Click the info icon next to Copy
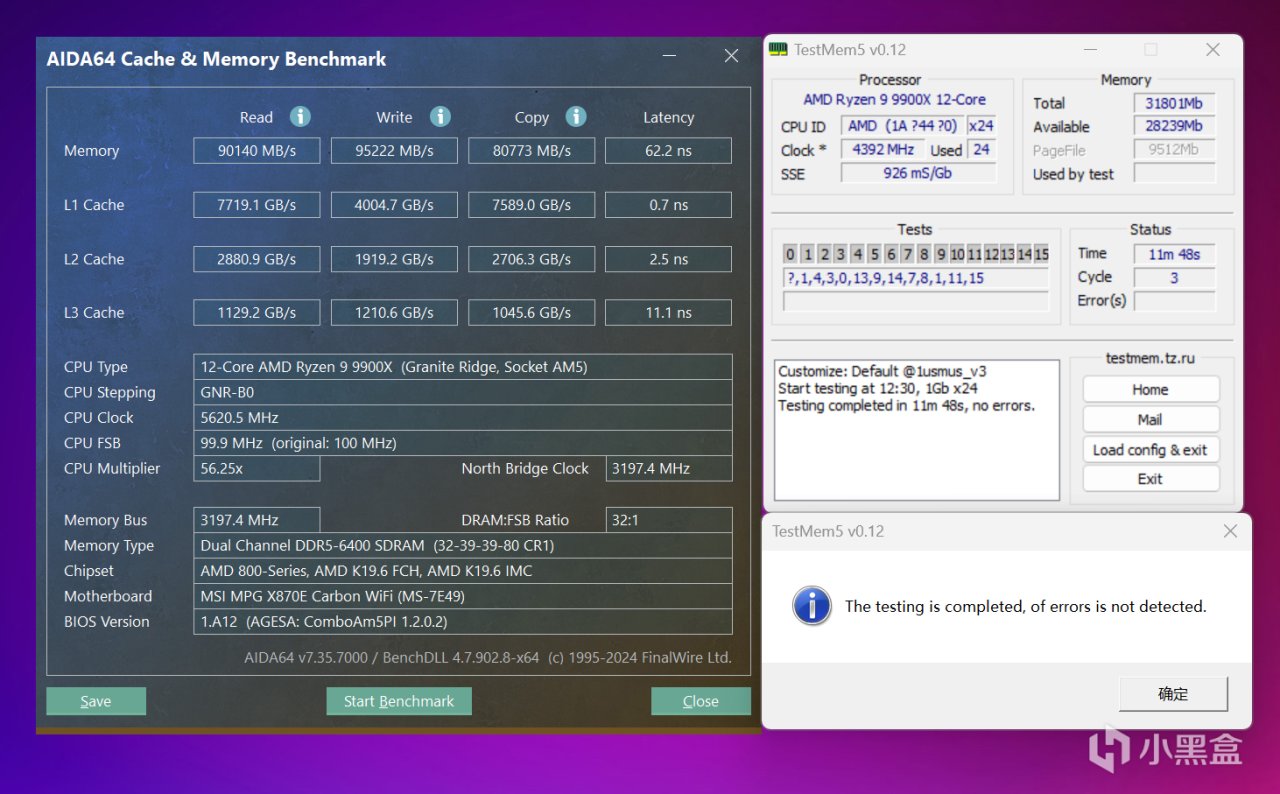1280x794 pixels. click(576, 117)
